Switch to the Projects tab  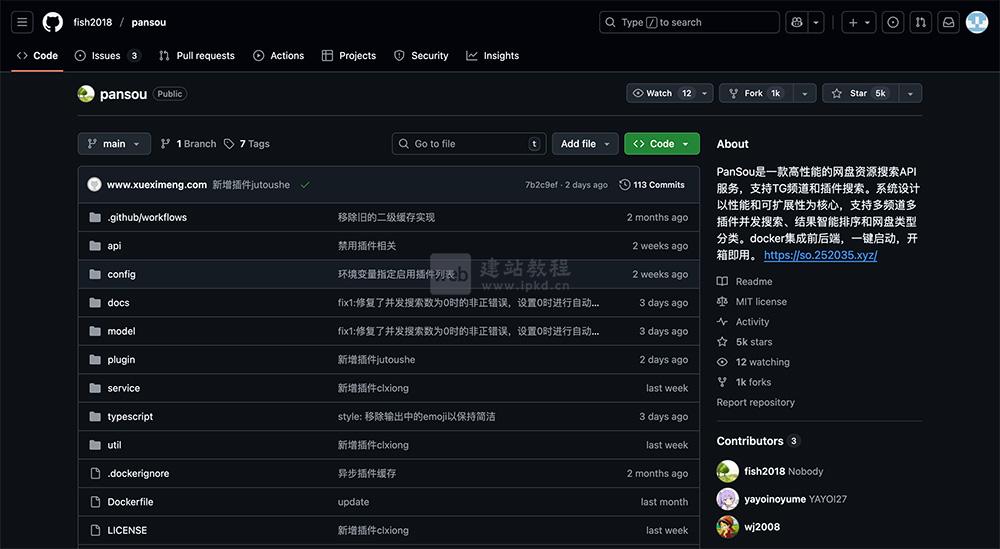[x=349, y=55]
